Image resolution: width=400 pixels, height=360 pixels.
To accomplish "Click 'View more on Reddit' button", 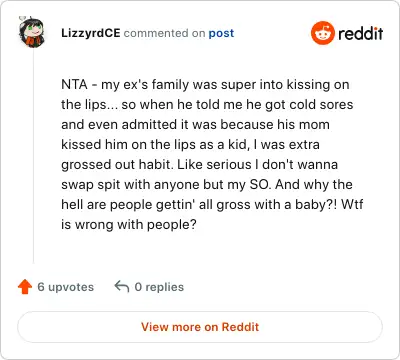I will (x=200, y=327).
